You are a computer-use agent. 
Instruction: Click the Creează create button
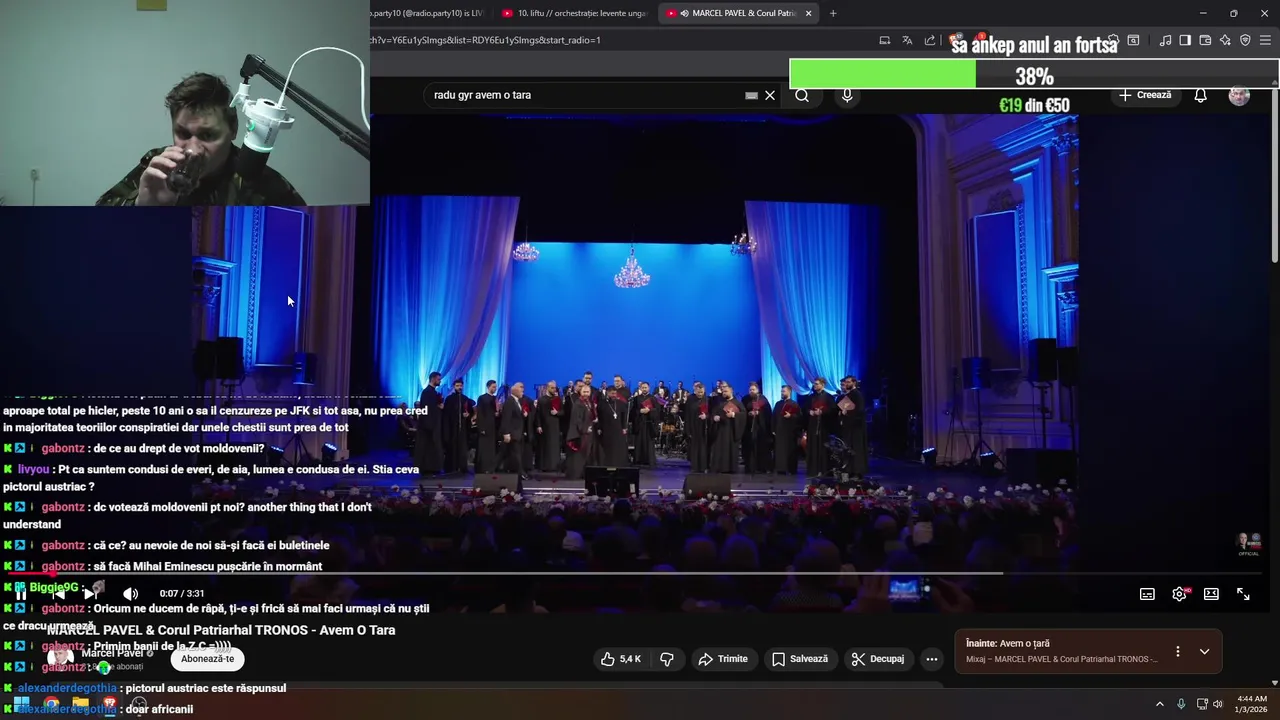(x=1145, y=95)
